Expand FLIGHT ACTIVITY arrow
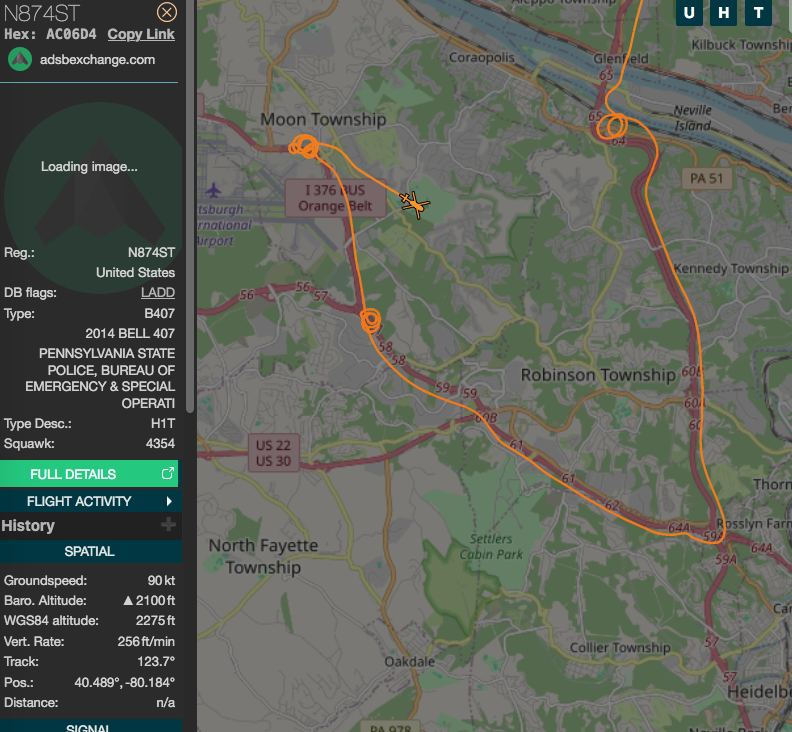The width and height of the screenshot is (792, 732). coord(169,501)
